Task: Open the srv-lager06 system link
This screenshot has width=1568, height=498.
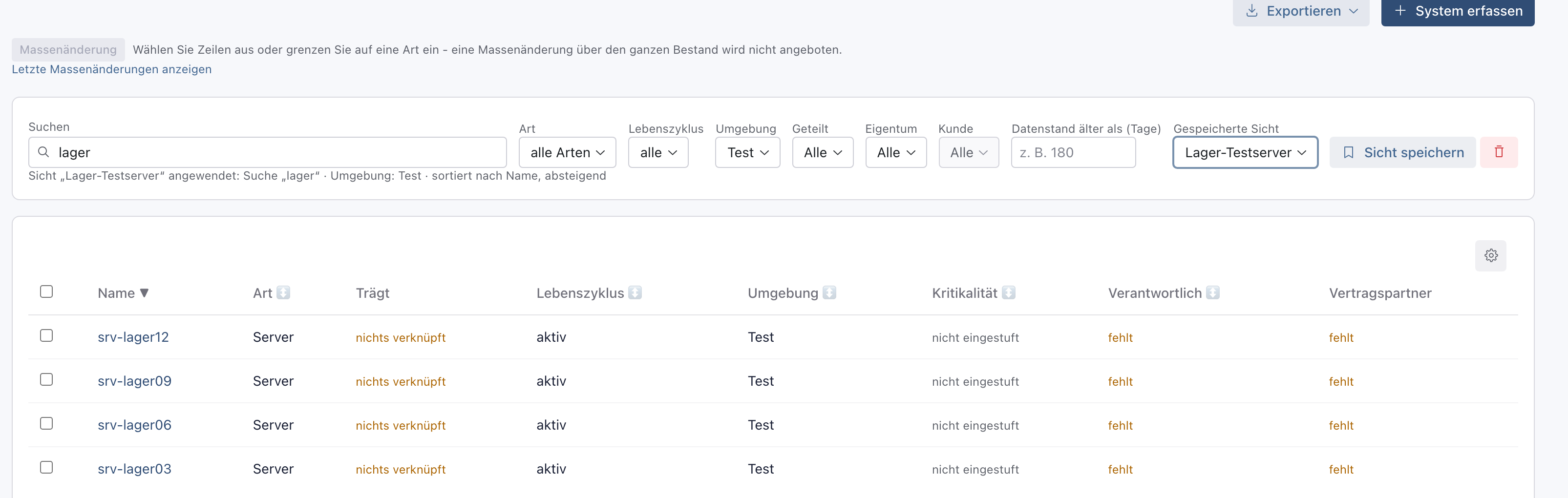Action: pos(134,424)
